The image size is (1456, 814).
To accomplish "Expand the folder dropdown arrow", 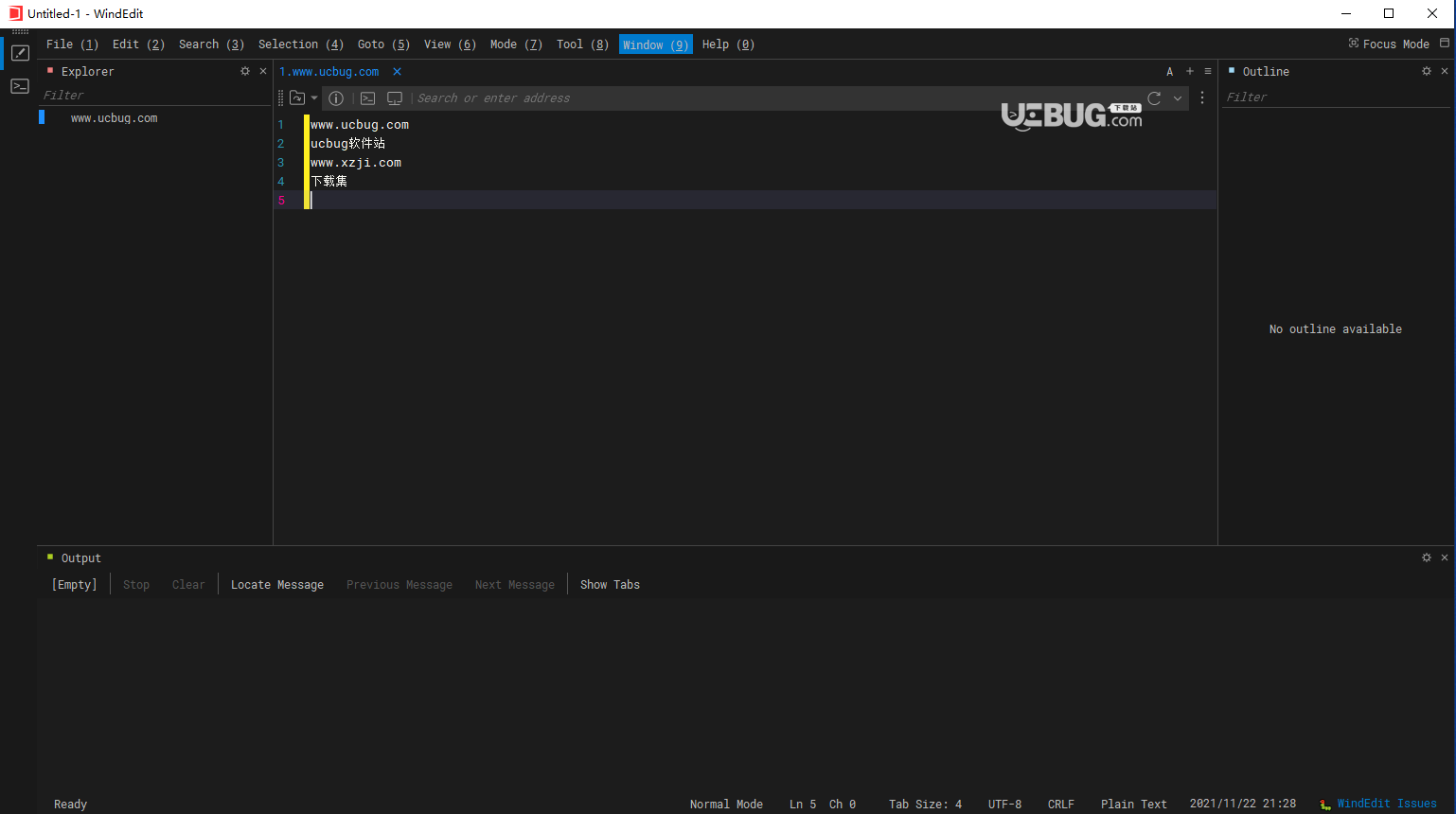I will (x=314, y=98).
